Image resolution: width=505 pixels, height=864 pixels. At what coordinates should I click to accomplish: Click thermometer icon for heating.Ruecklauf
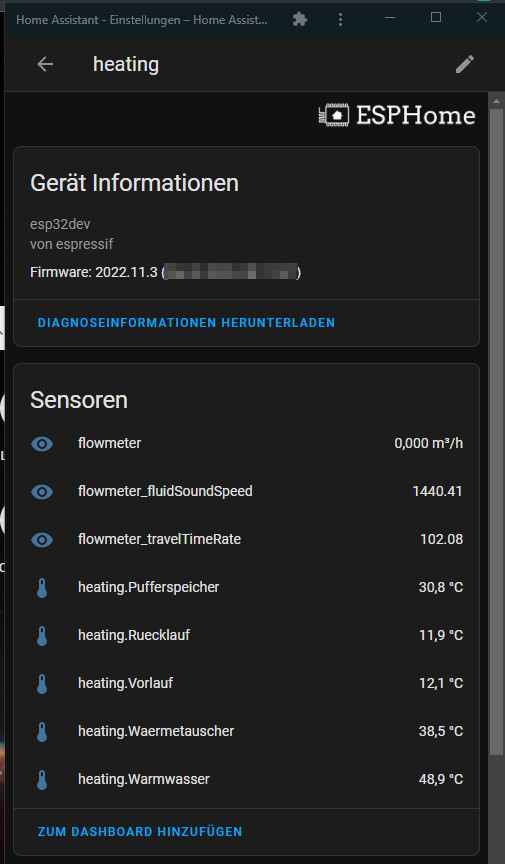[x=42, y=636]
